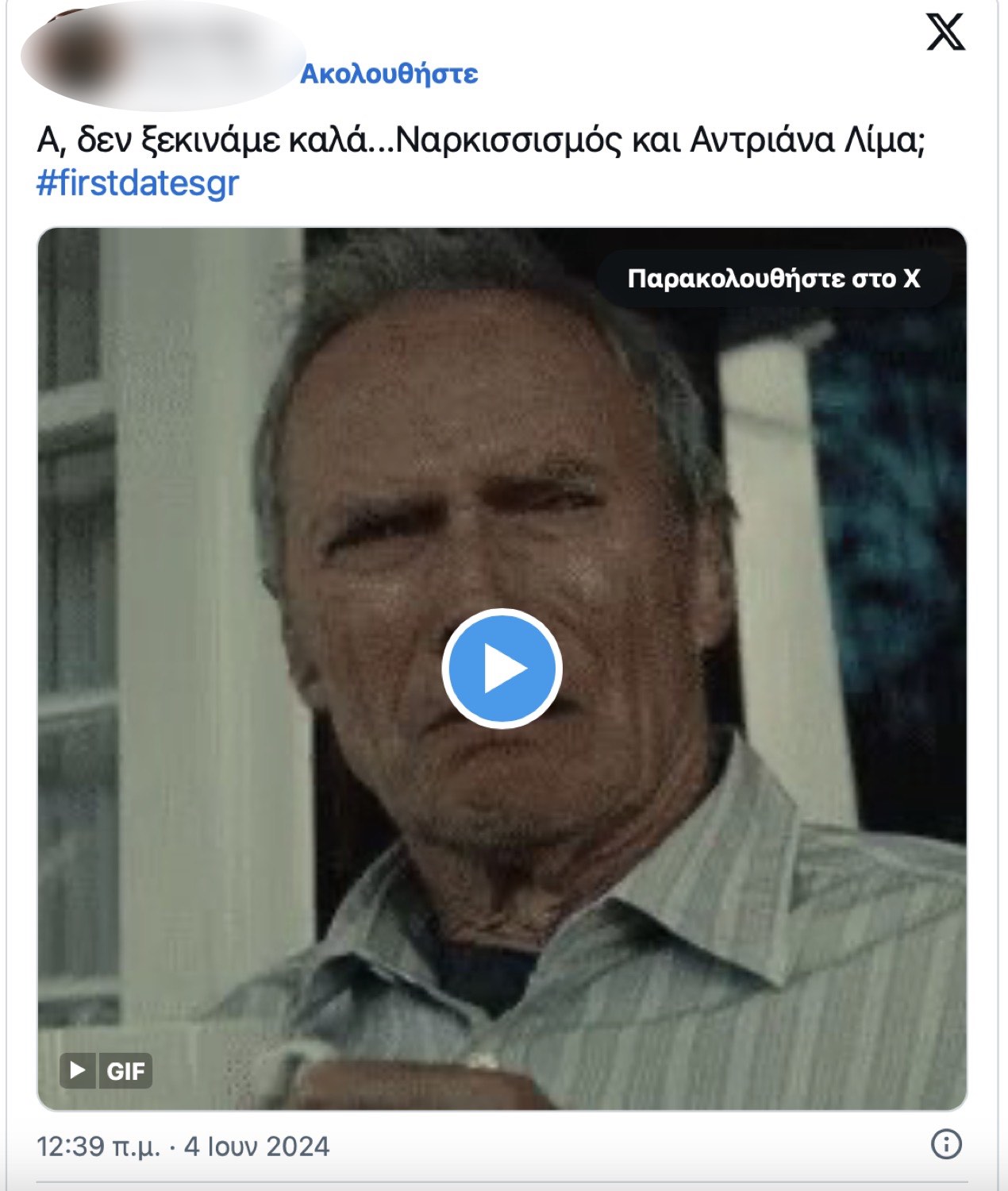Open the tweet timestamp 12:39 π.μ.
The height and width of the screenshot is (1191, 1008).
coord(98,1147)
